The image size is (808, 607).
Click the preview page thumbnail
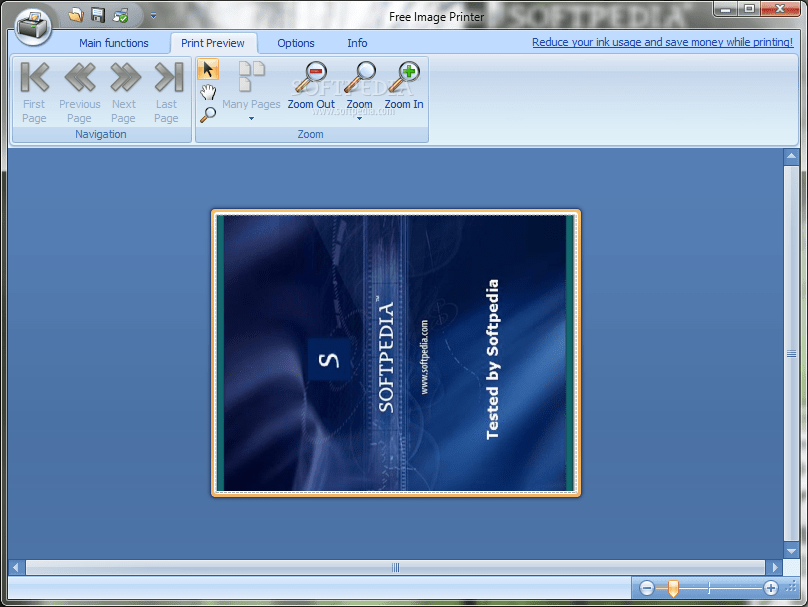tap(396, 353)
